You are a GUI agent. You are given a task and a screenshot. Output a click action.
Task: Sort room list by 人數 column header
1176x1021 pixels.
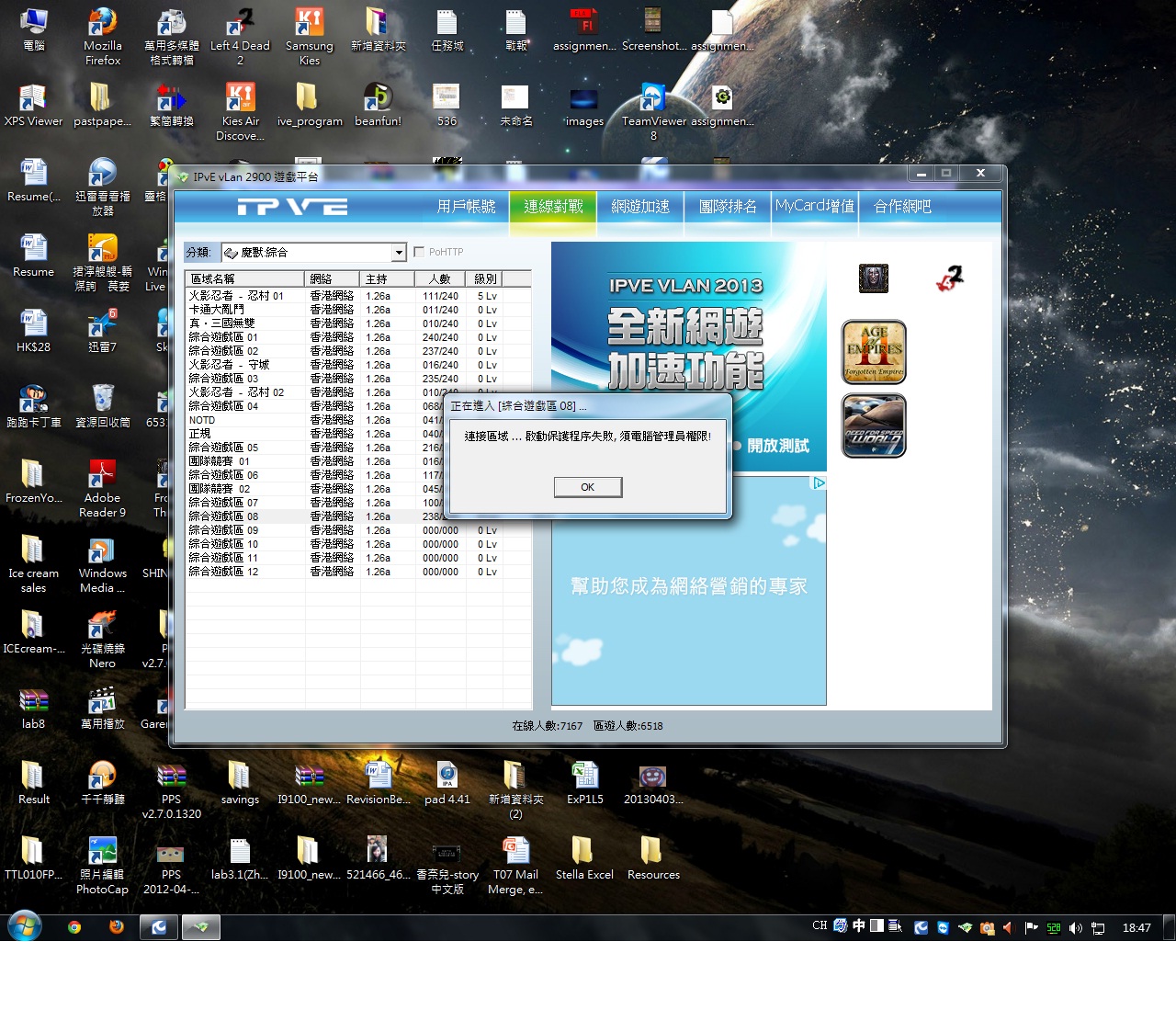pyautogui.click(x=439, y=278)
